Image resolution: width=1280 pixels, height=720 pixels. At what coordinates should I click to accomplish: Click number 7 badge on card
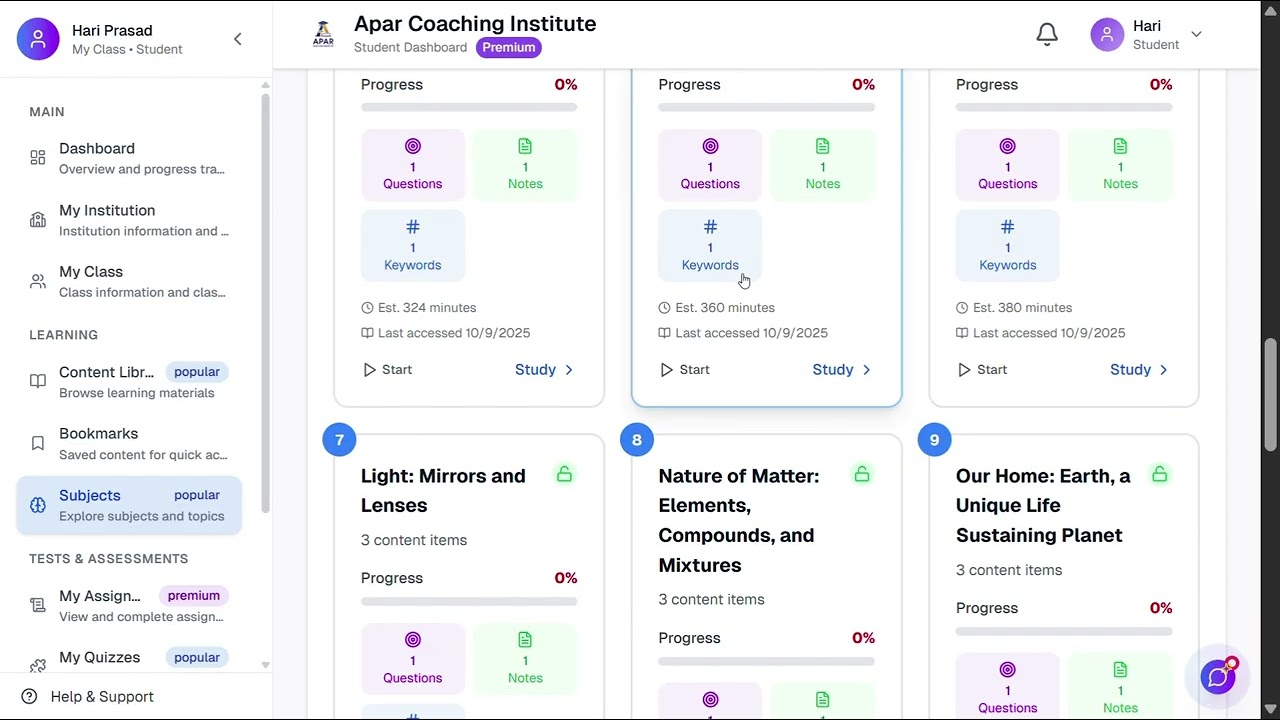coord(339,440)
